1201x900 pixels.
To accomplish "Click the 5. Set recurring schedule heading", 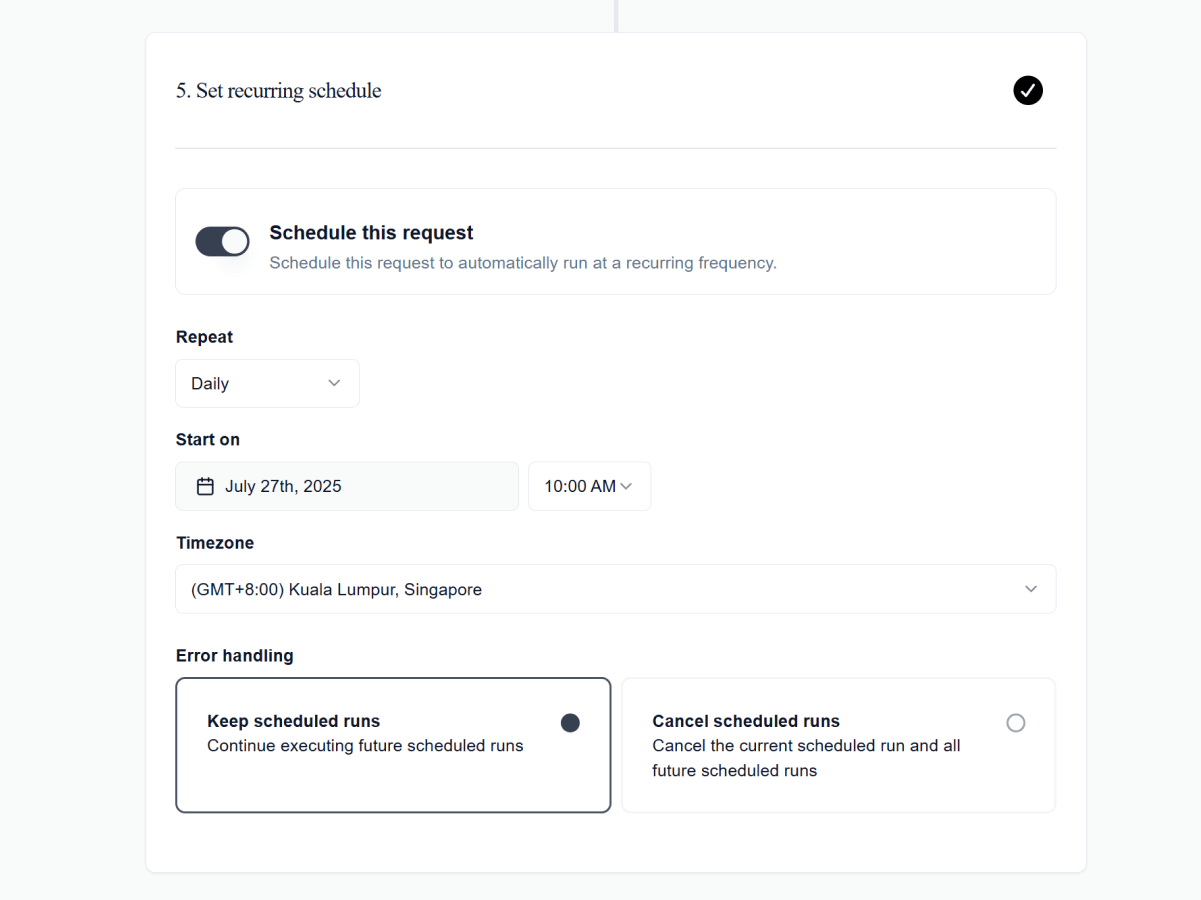I will tap(279, 91).
